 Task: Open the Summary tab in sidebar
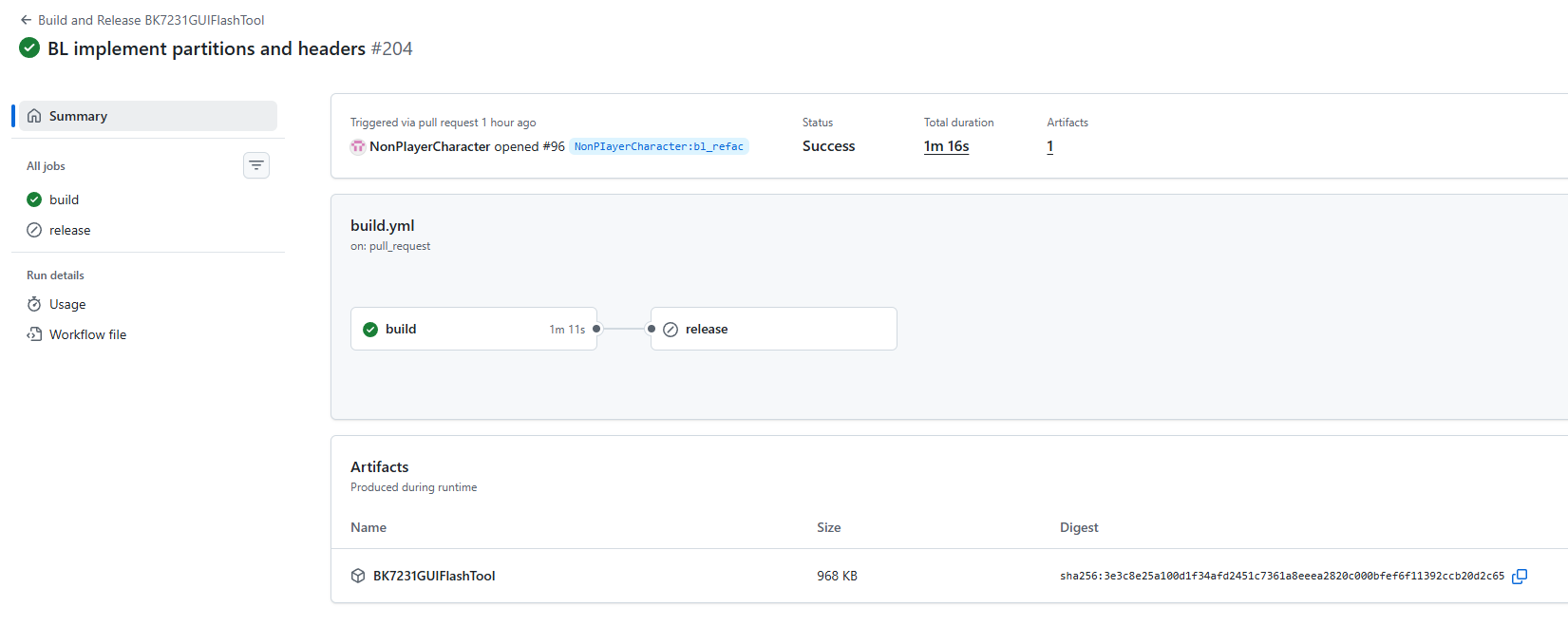click(x=148, y=116)
